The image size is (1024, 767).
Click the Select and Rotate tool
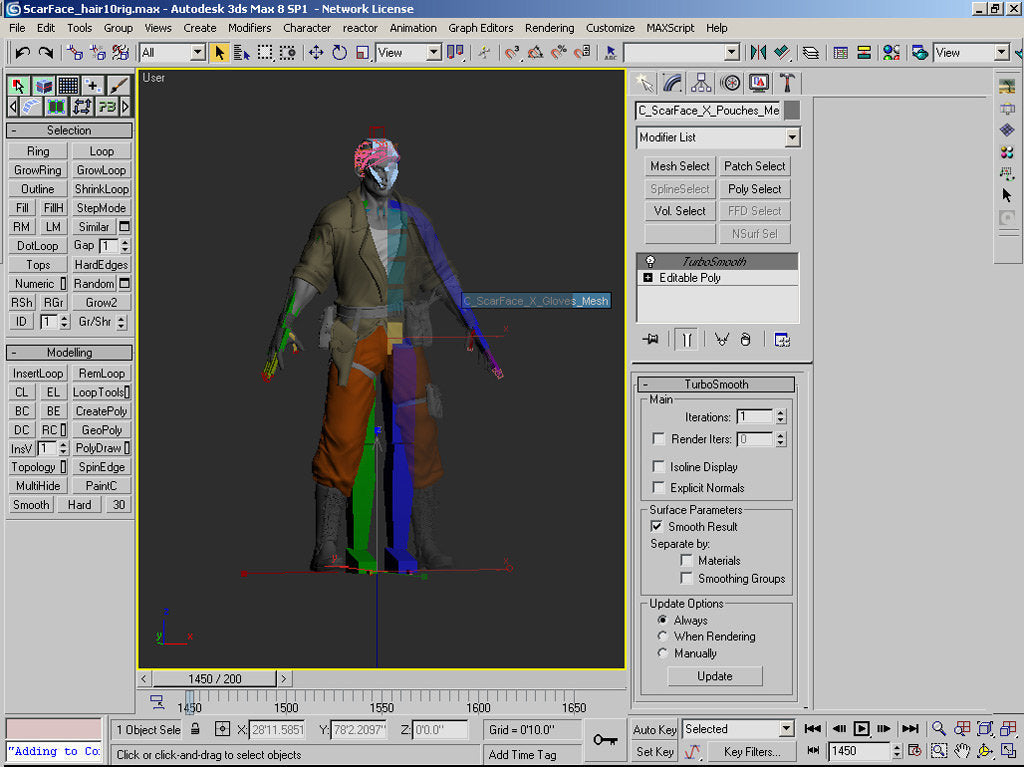pyautogui.click(x=339, y=52)
